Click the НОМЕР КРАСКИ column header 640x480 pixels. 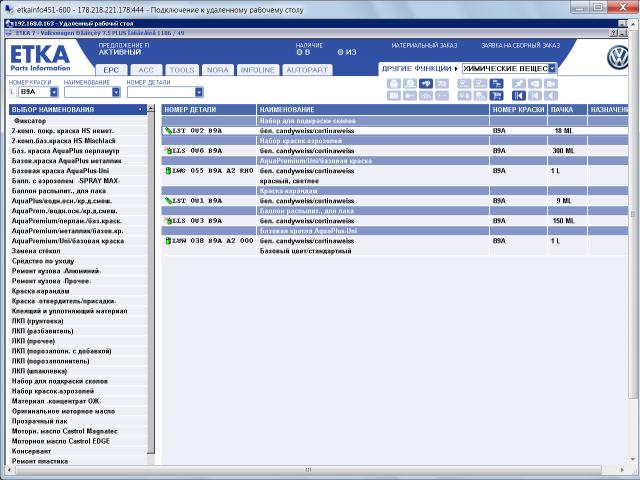[518, 109]
